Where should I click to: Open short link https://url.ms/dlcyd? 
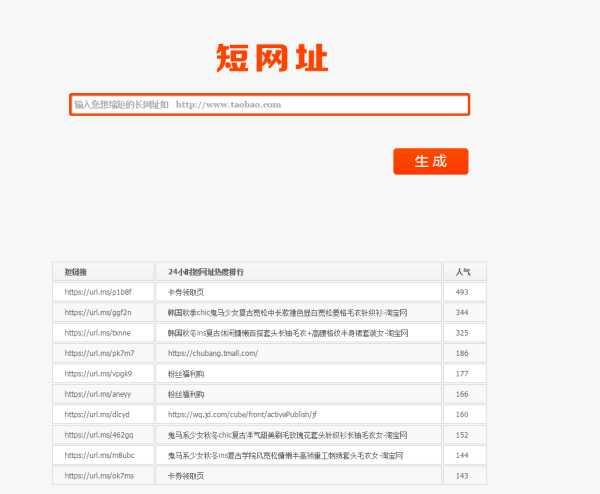pos(97,414)
